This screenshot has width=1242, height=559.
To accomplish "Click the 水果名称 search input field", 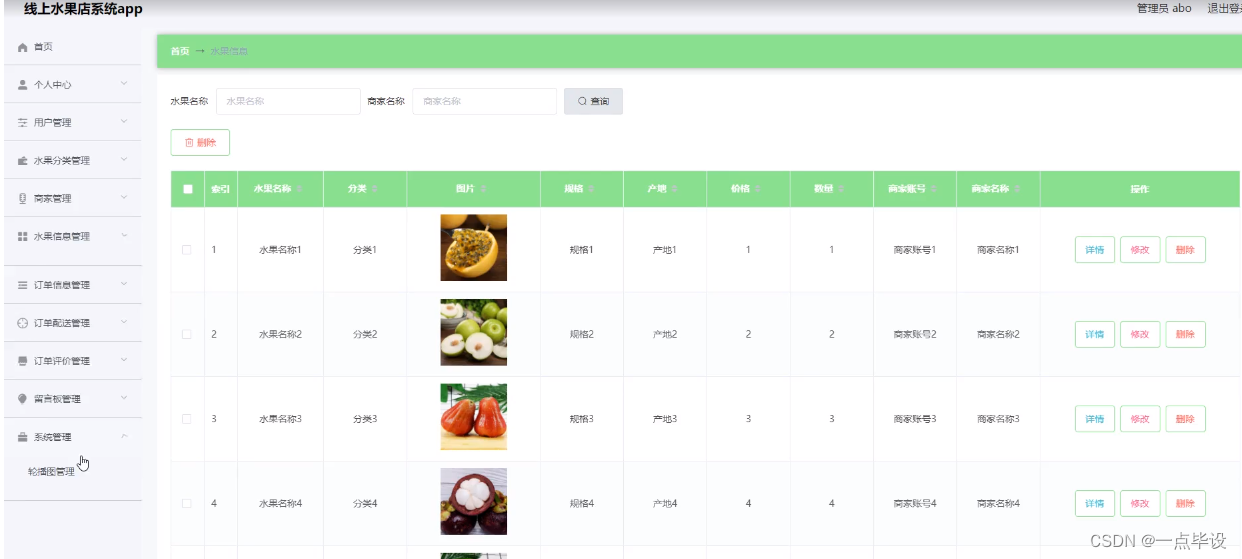I will (x=288, y=101).
